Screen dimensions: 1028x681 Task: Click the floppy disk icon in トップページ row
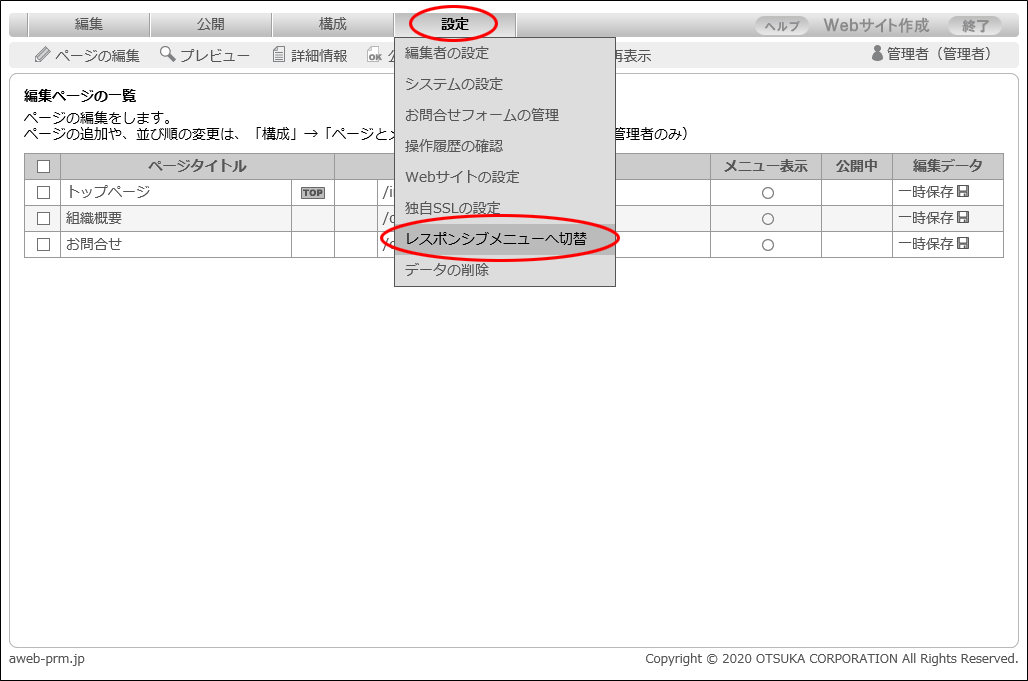coord(963,192)
